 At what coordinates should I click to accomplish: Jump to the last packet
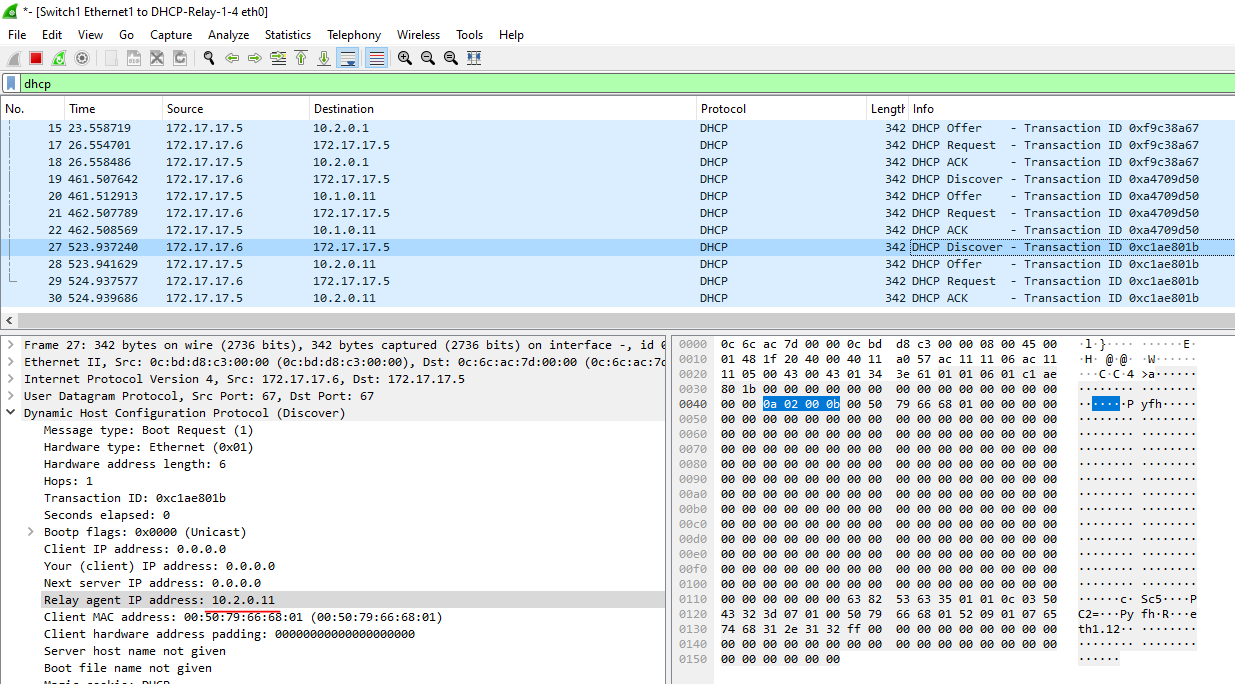[x=324, y=59]
